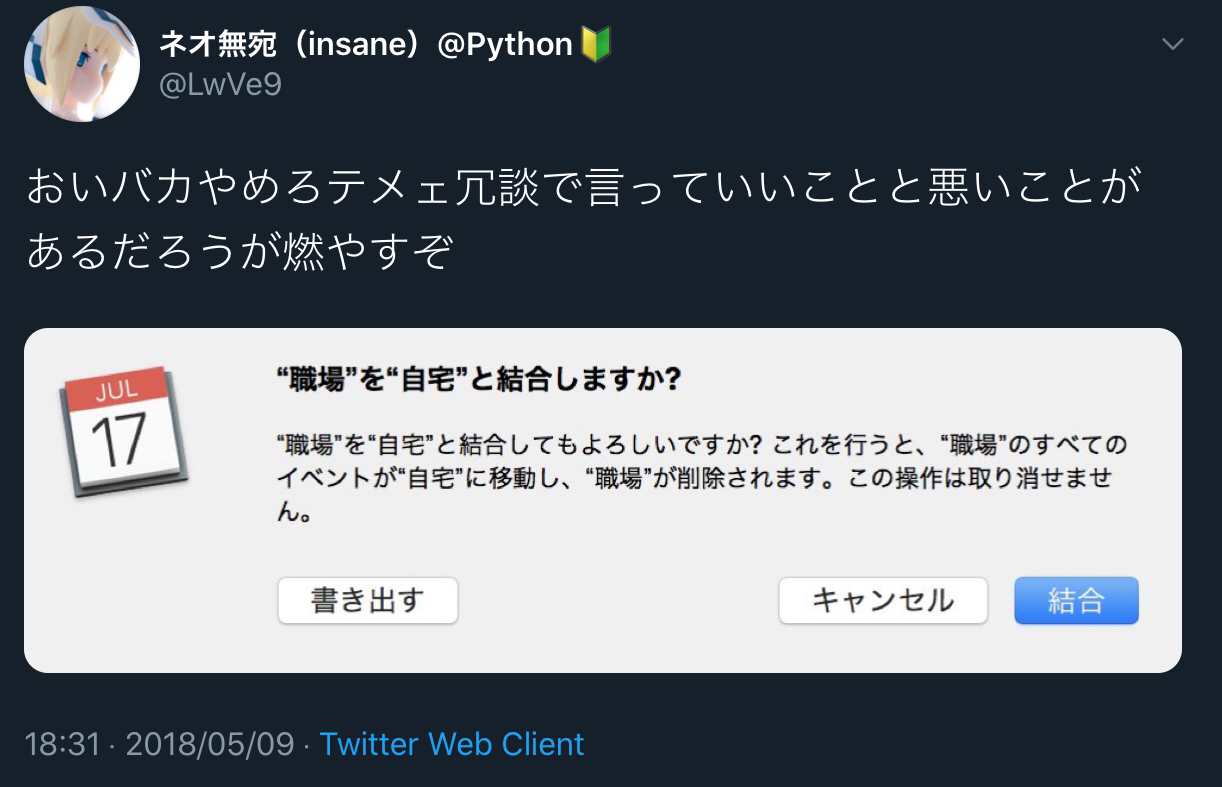
Task: Open the Twitter Web Client link
Action: tap(452, 744)
